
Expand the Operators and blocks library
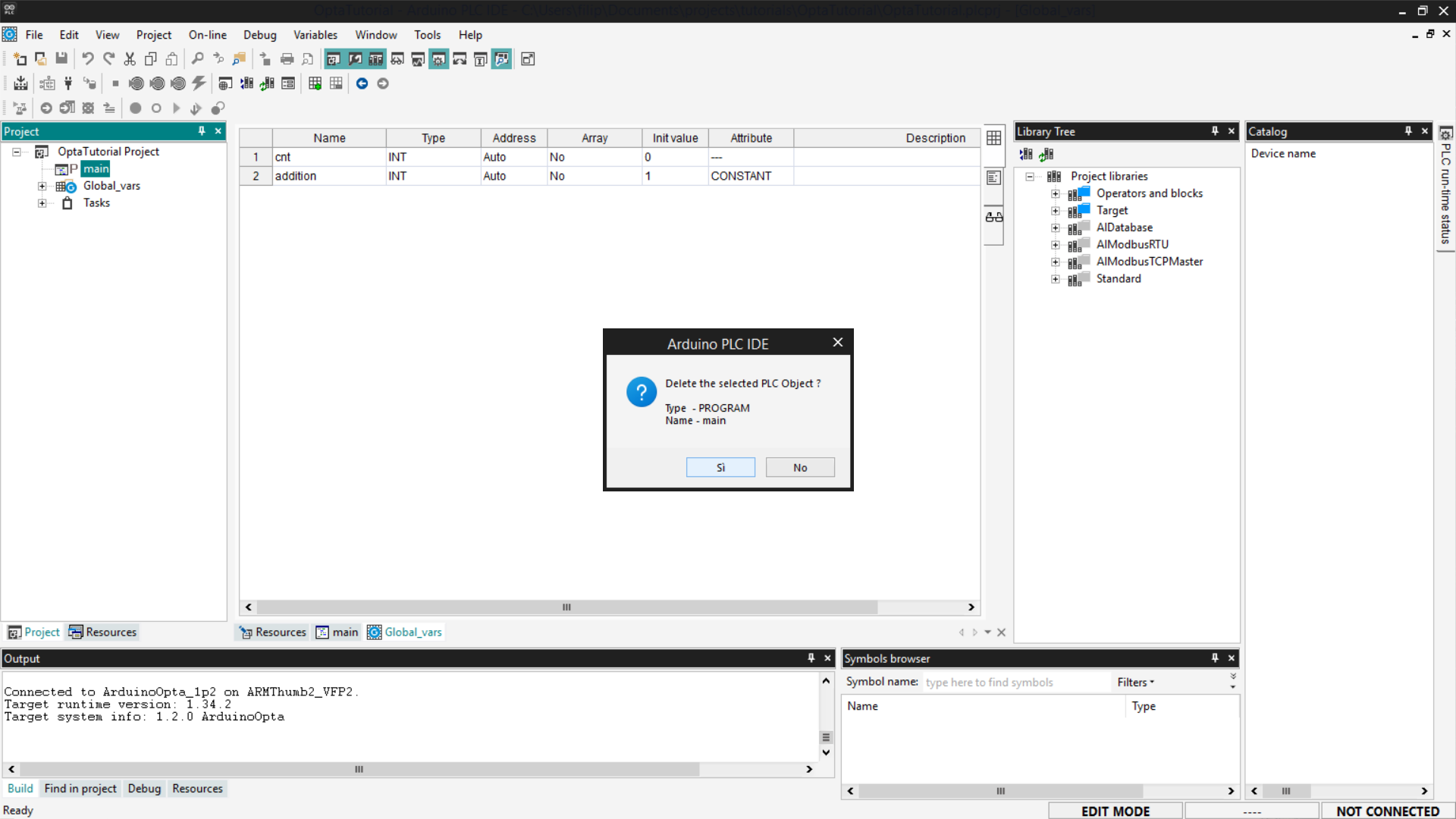tap(1055, 194)
